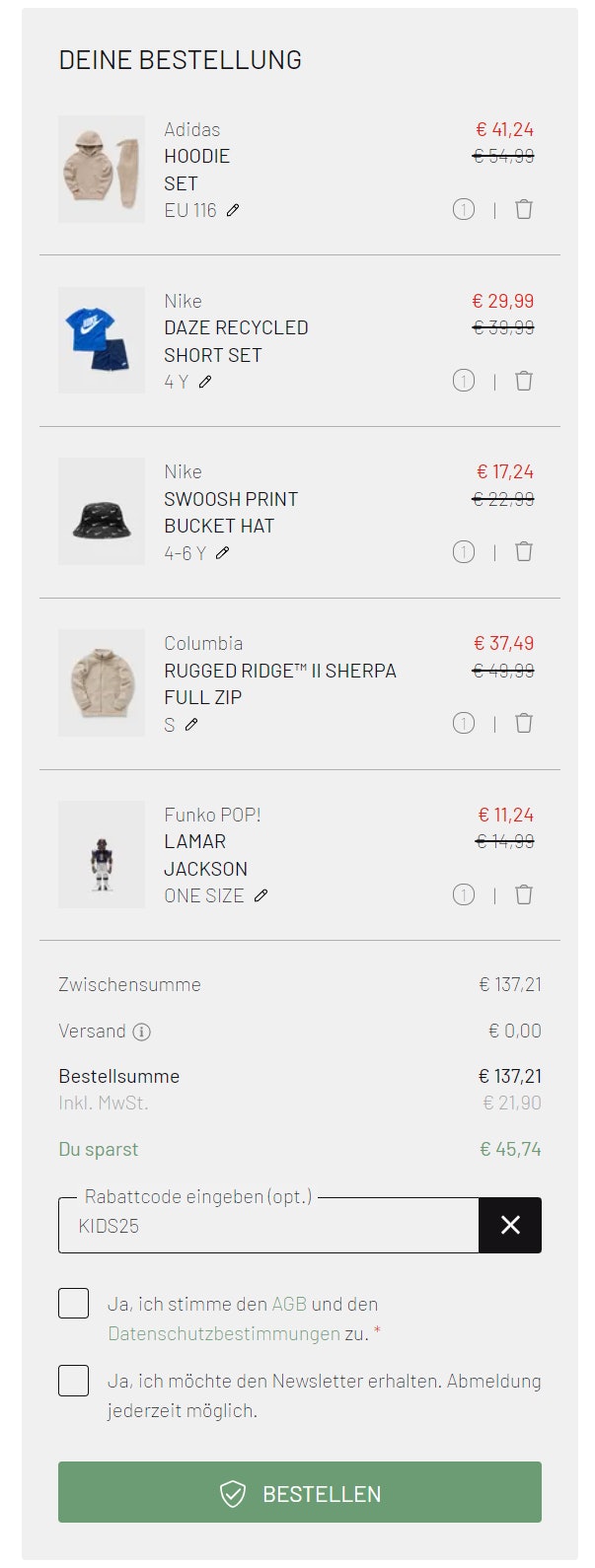Select the Nike Daze set quantity circle

(464, 381)
